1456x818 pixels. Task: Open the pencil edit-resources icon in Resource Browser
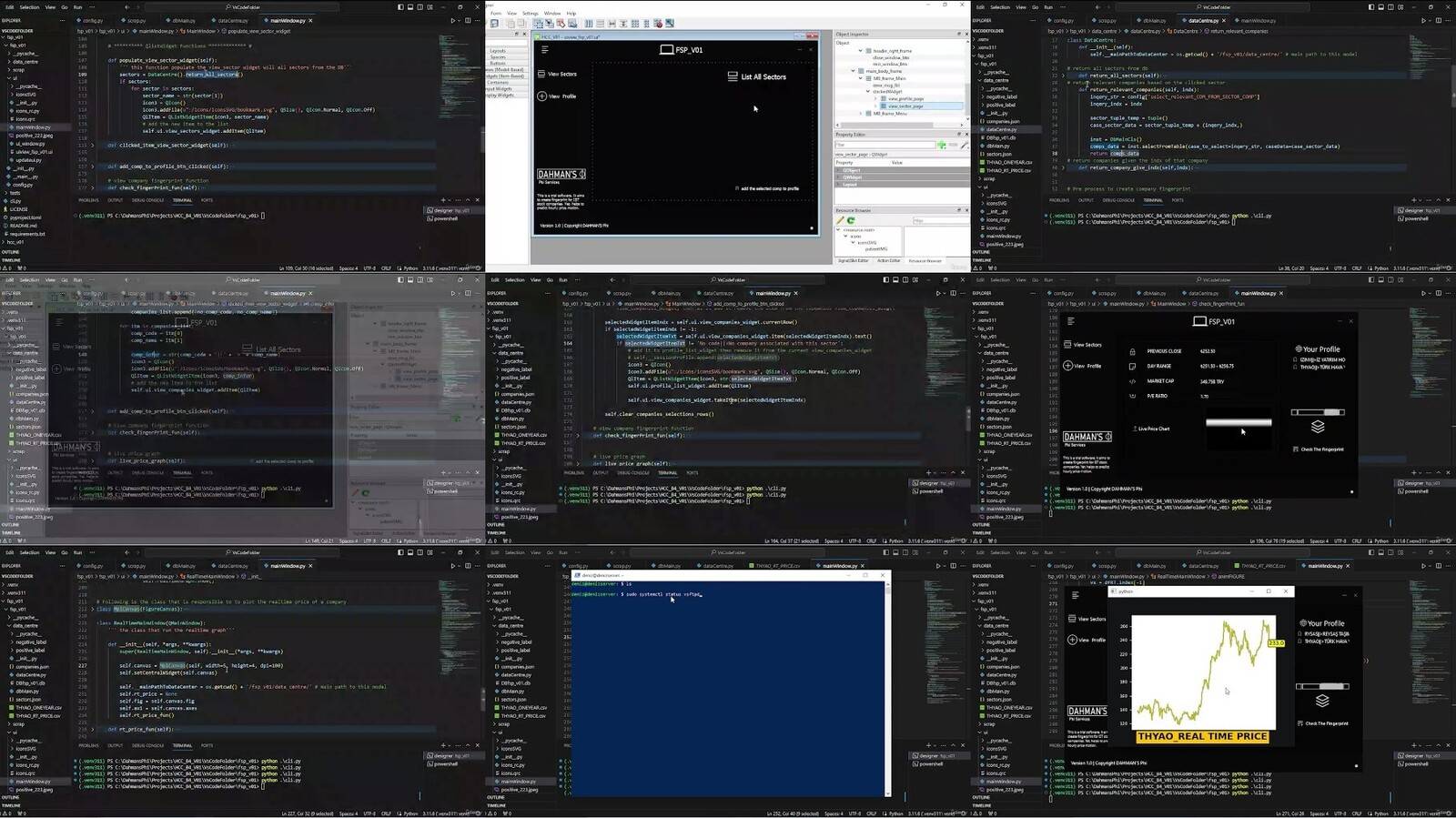pyautogui.click(x=840, y=220)
